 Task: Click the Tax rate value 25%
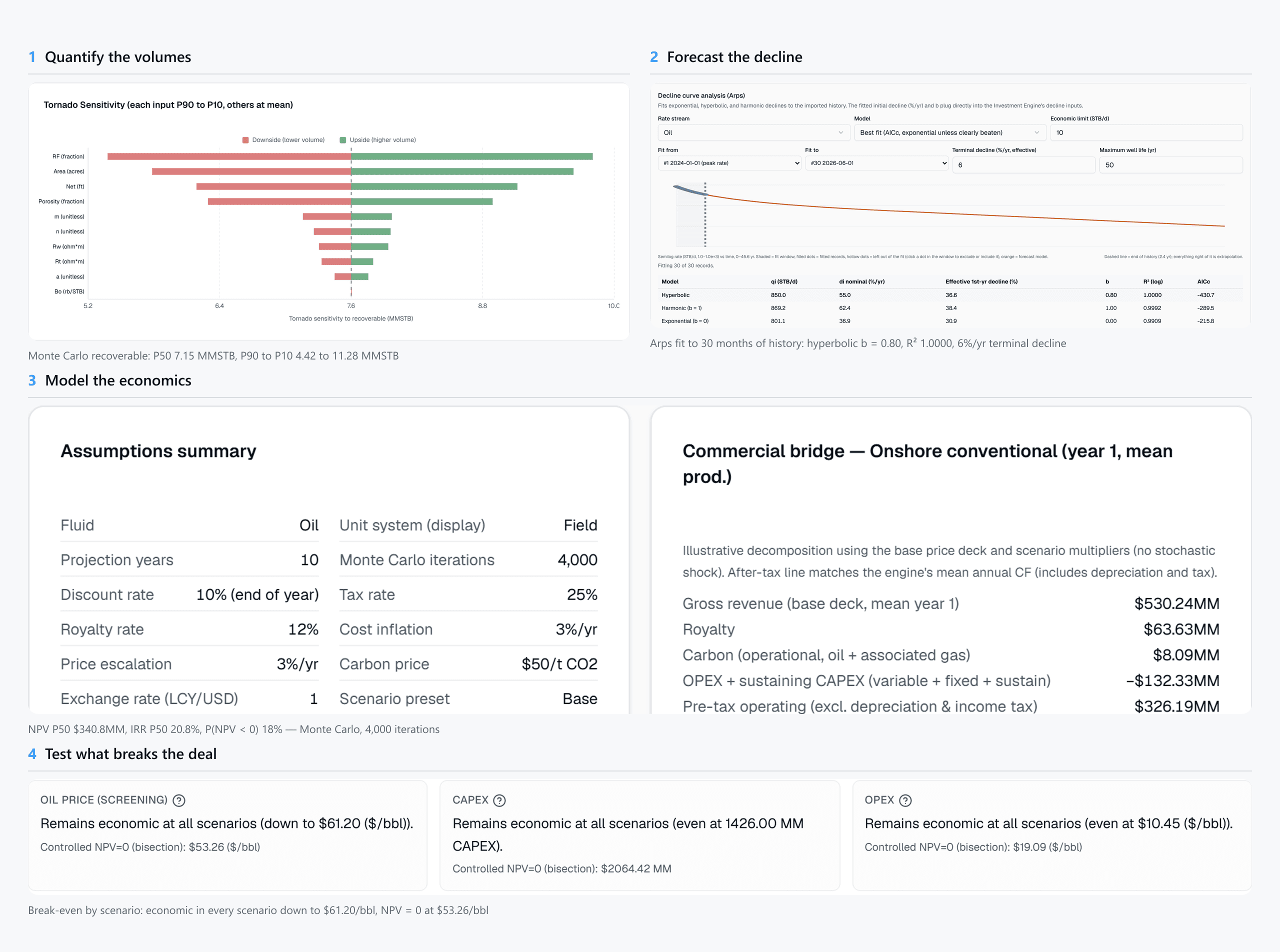tap(582, 594)
